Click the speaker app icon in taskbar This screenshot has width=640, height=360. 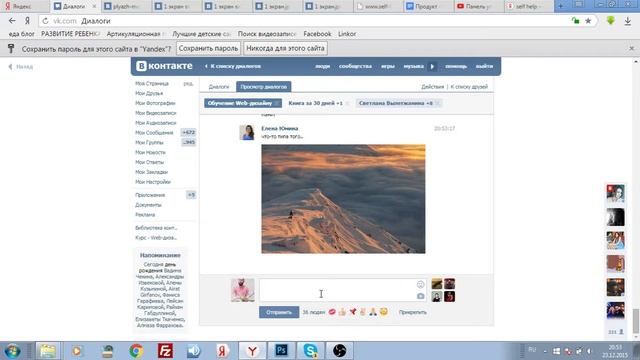coord(194,351)
